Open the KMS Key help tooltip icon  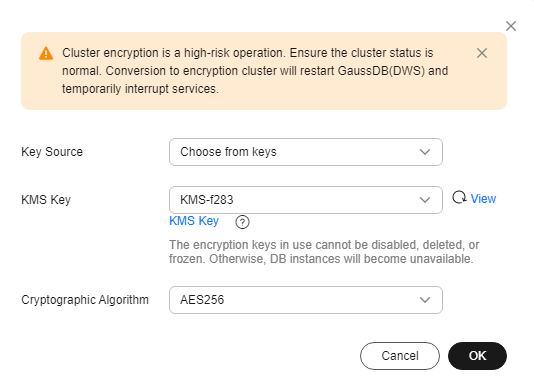pyautogui.click(x=242, y=222)
